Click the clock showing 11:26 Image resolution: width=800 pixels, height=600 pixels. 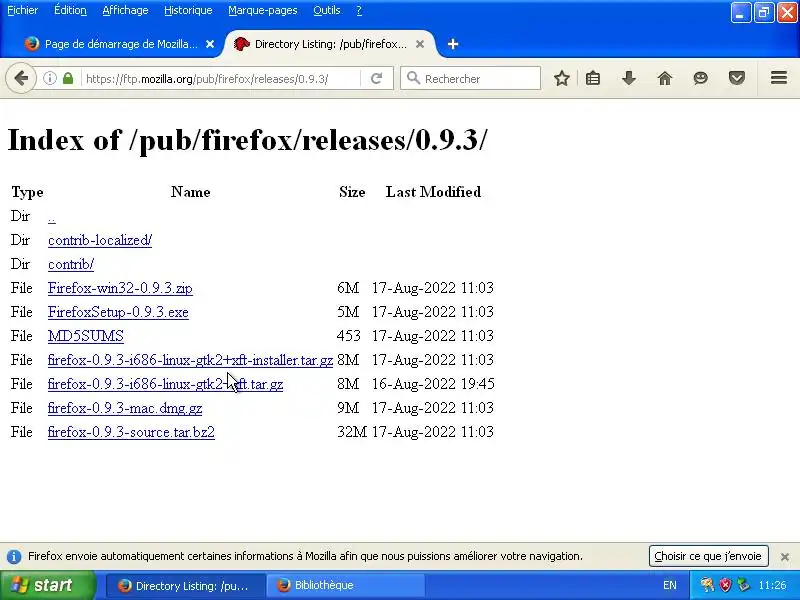point(772,585)
